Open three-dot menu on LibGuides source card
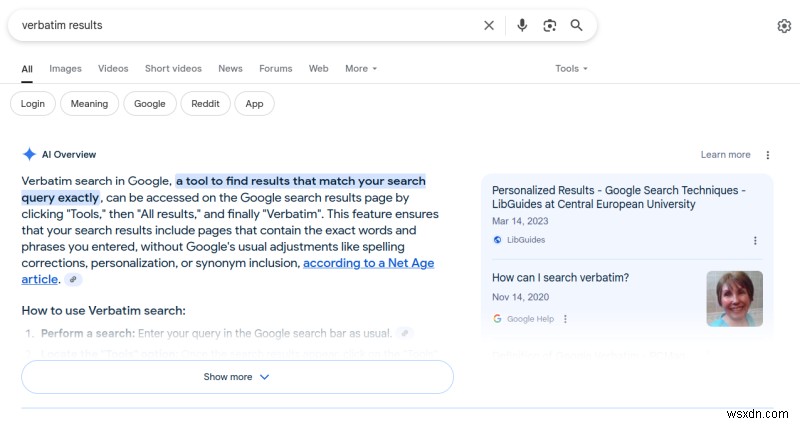 coord(755,240)
